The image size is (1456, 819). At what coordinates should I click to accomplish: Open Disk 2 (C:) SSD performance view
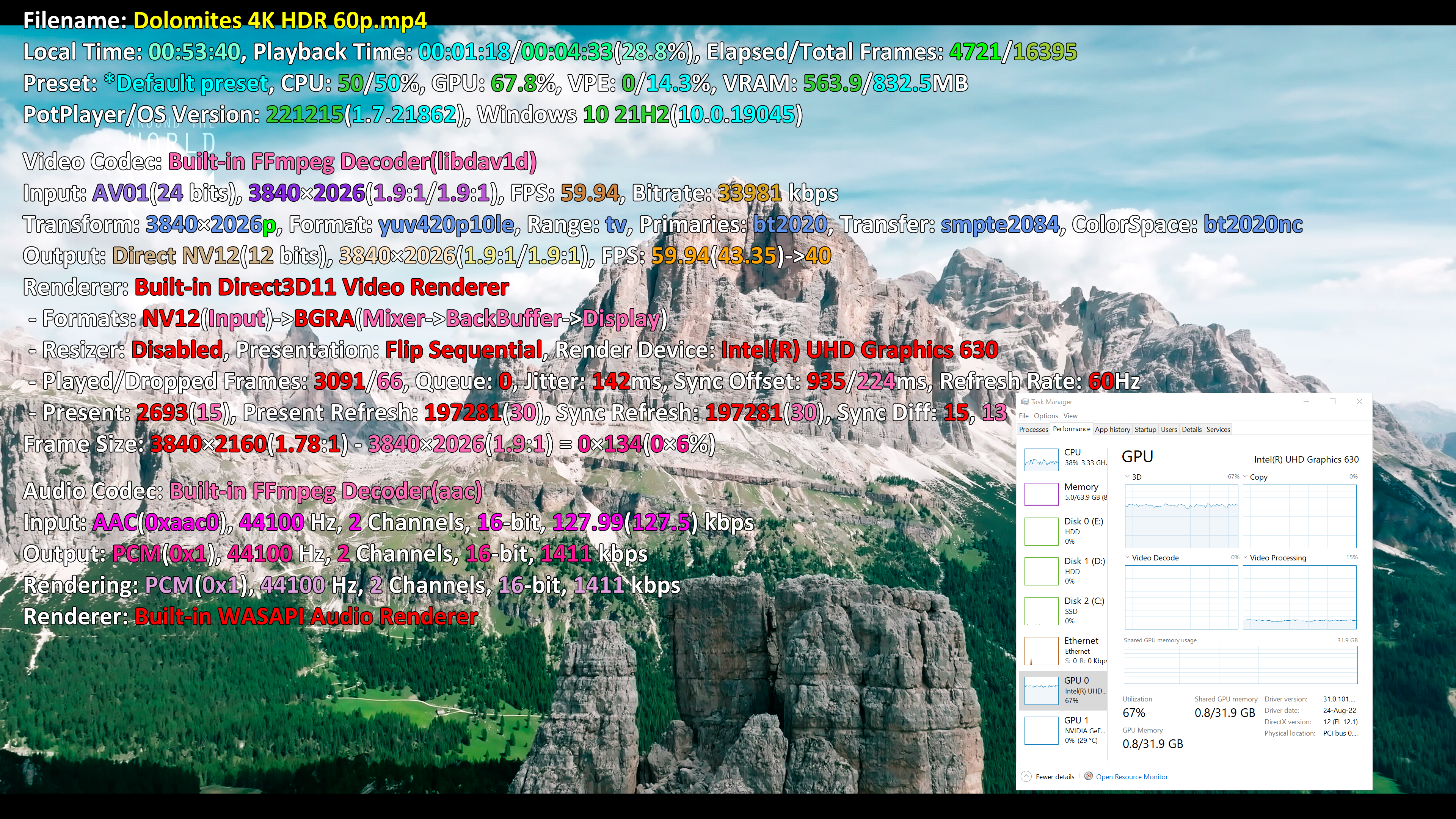[1041, 610]
